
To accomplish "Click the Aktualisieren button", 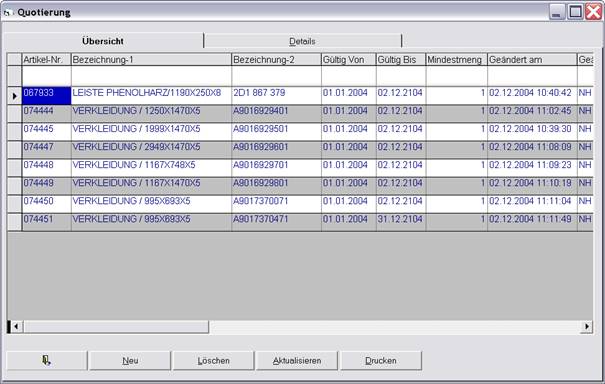I will pyautogui.click(x=297, y=360).
